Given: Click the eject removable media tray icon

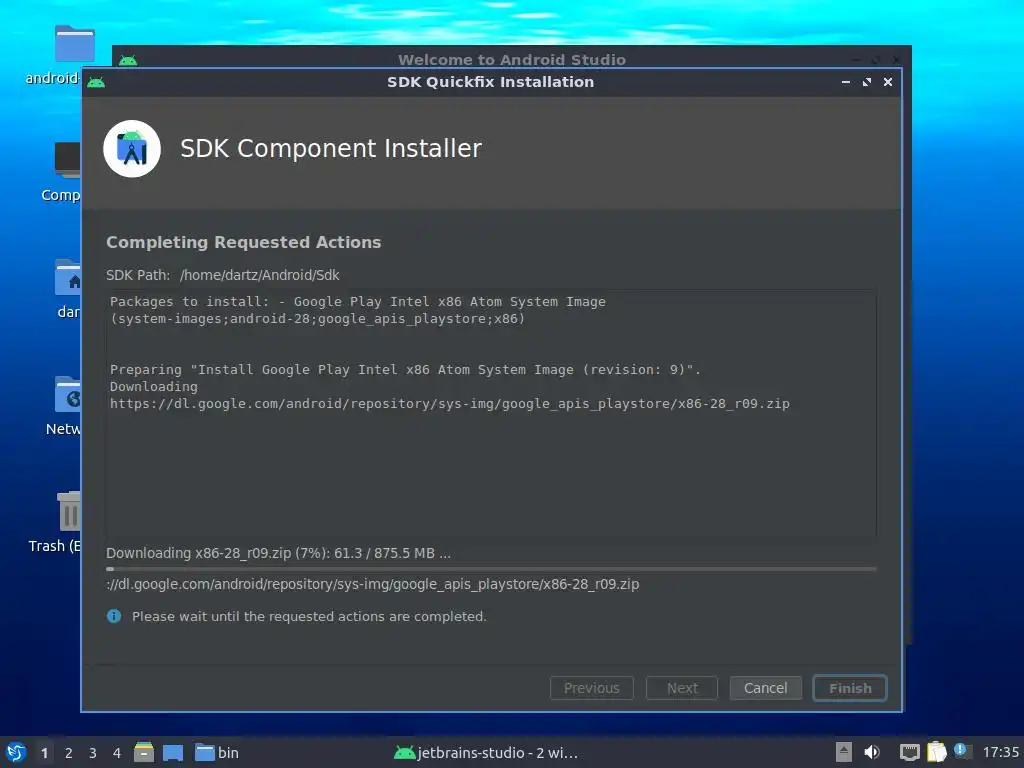Looking at the screenshot, I should click(843, 752).
